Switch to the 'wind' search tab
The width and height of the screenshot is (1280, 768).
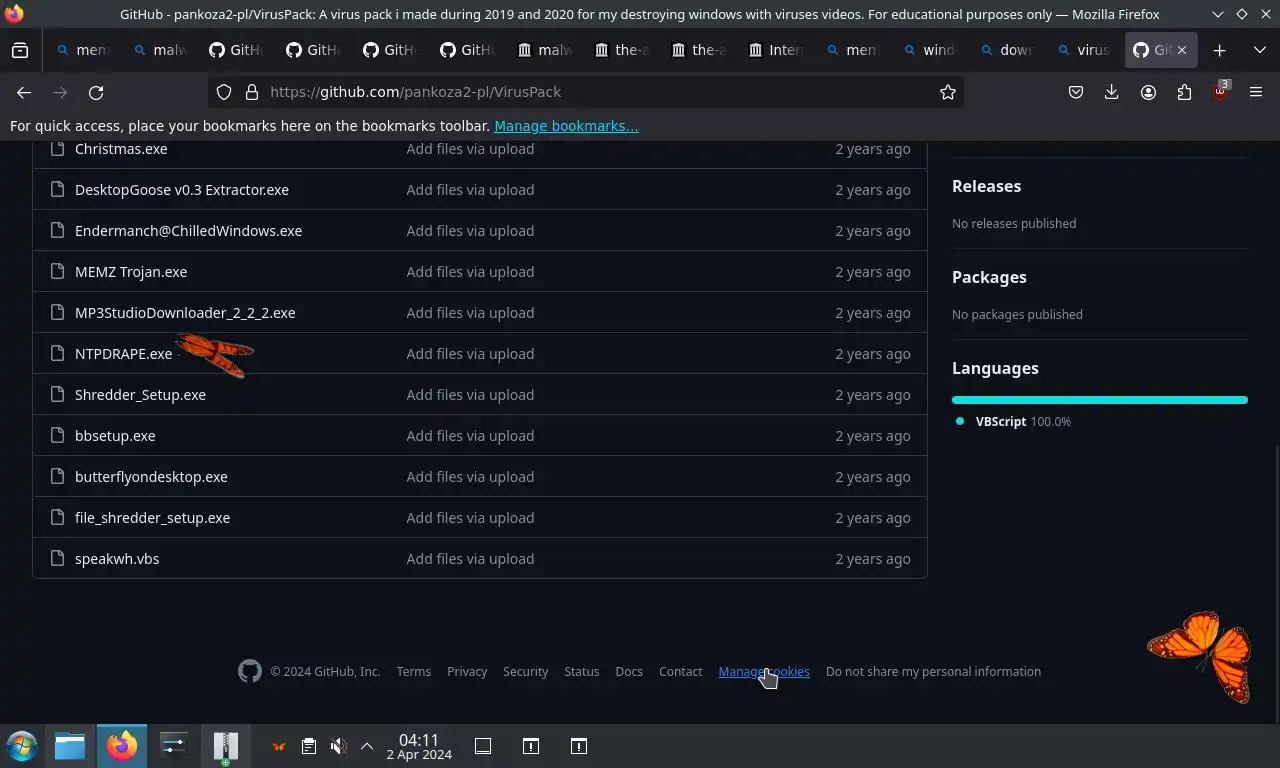(x=929, y=50)
